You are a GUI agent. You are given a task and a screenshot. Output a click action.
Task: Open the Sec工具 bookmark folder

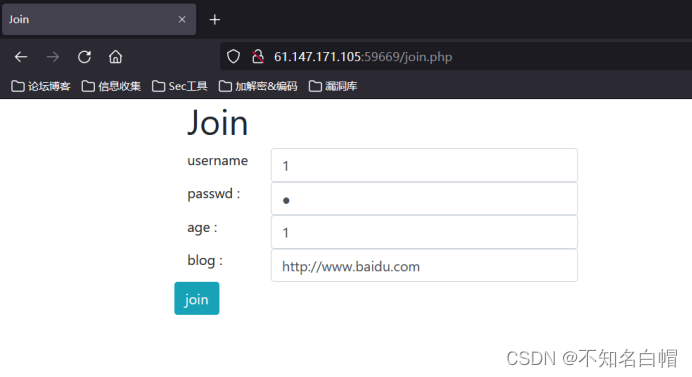[180, 86]
